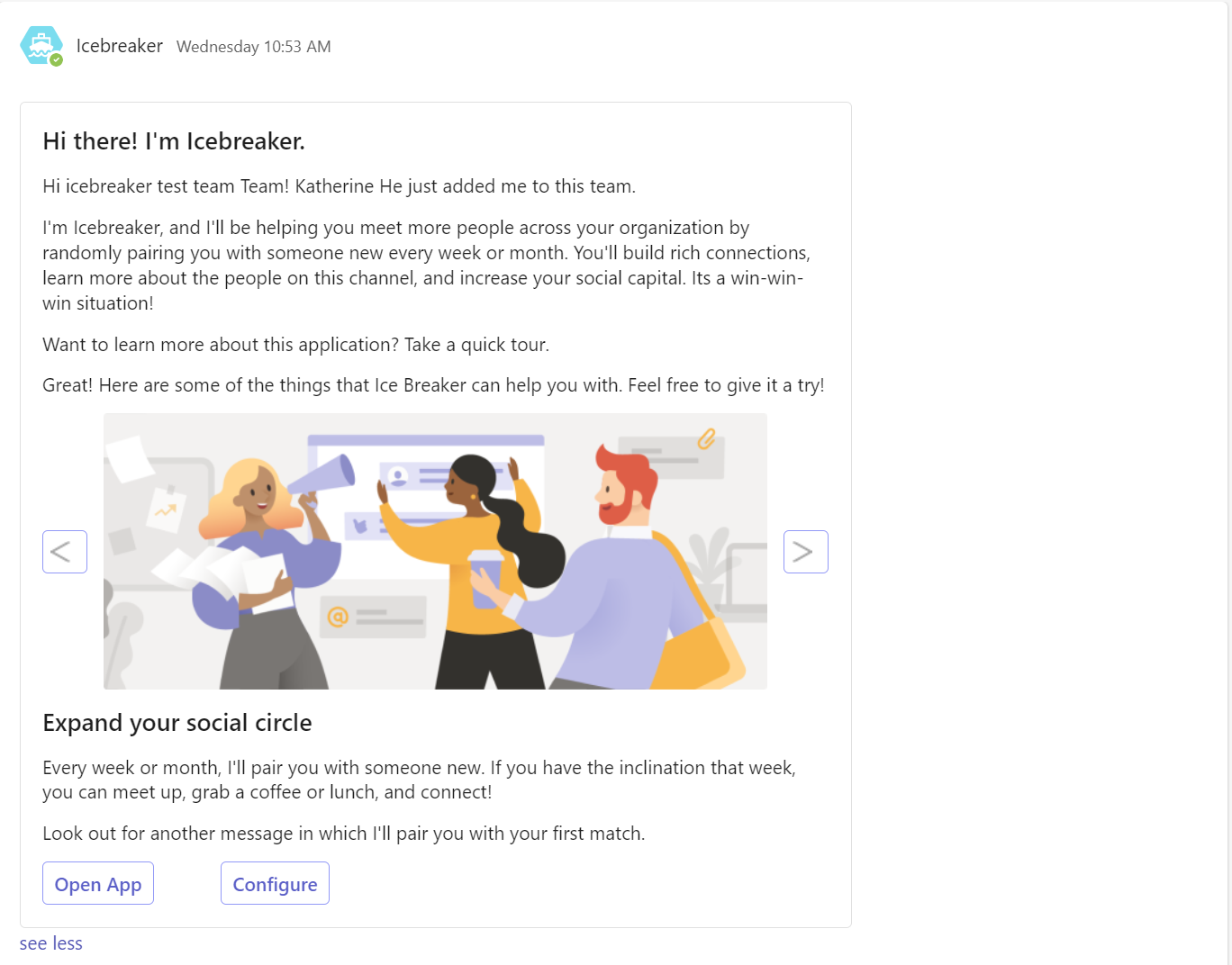This screenshot has width=1232, height=965.
Task: Select the carousel illustration image
Action: (435, 551)
